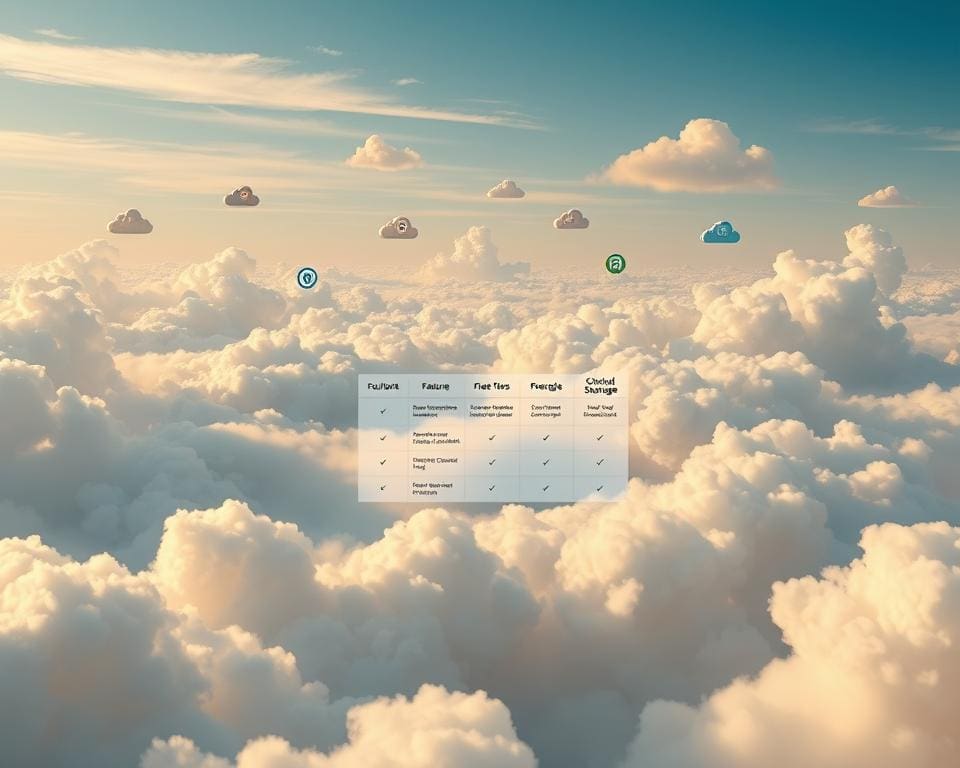Click the lone checkmark in the table's first data row
Image resolution: width=960 pixels, height=768 pixels.
383,411
